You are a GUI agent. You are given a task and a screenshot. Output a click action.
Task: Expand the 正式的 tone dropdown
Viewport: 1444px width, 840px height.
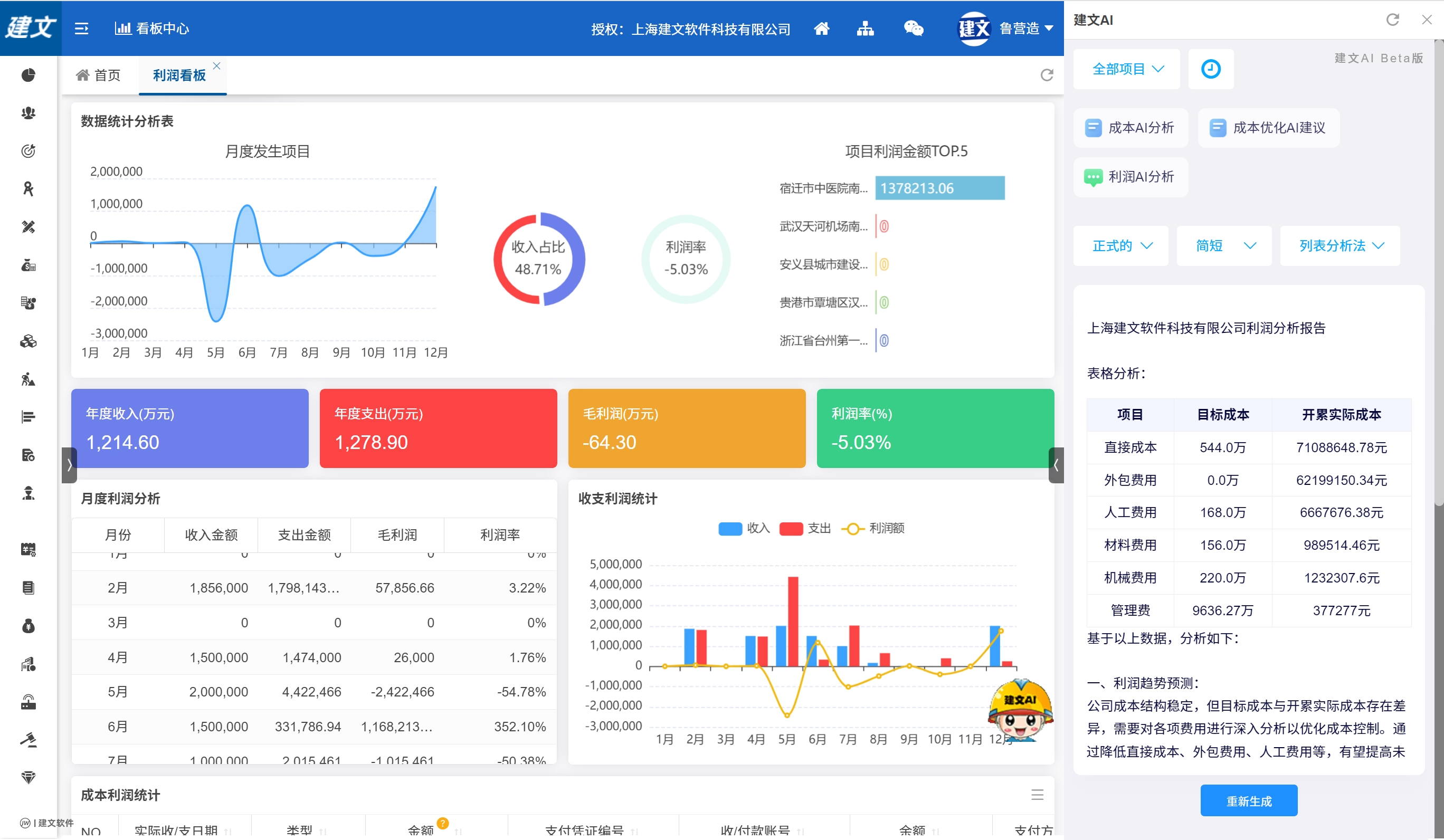[1120, 246]
